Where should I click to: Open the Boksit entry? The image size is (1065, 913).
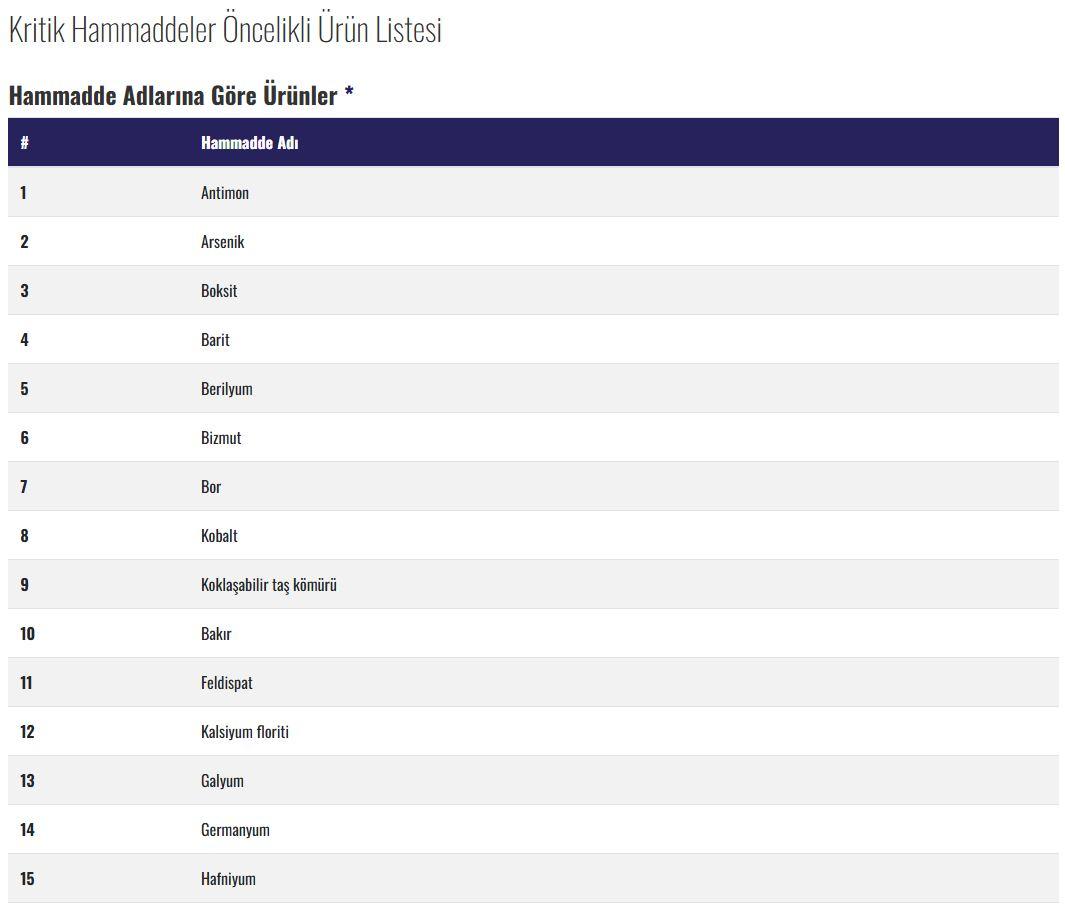[219, 291]
